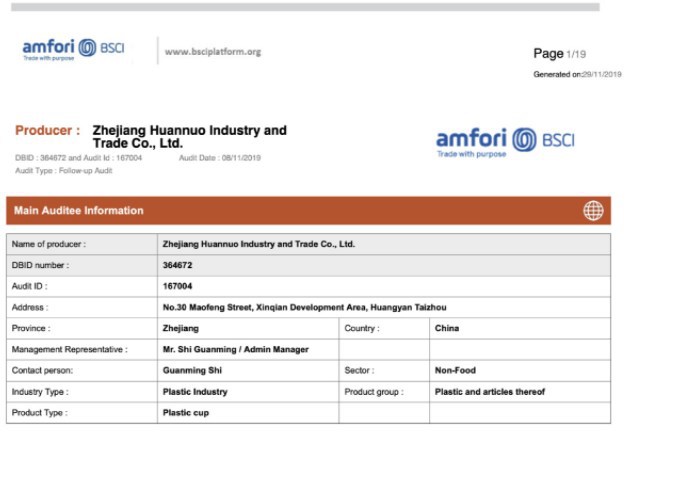Click 'Mr. Shi Guanming / Admin Manager' value
The image size is (688, 501).
tap(236, 349)
